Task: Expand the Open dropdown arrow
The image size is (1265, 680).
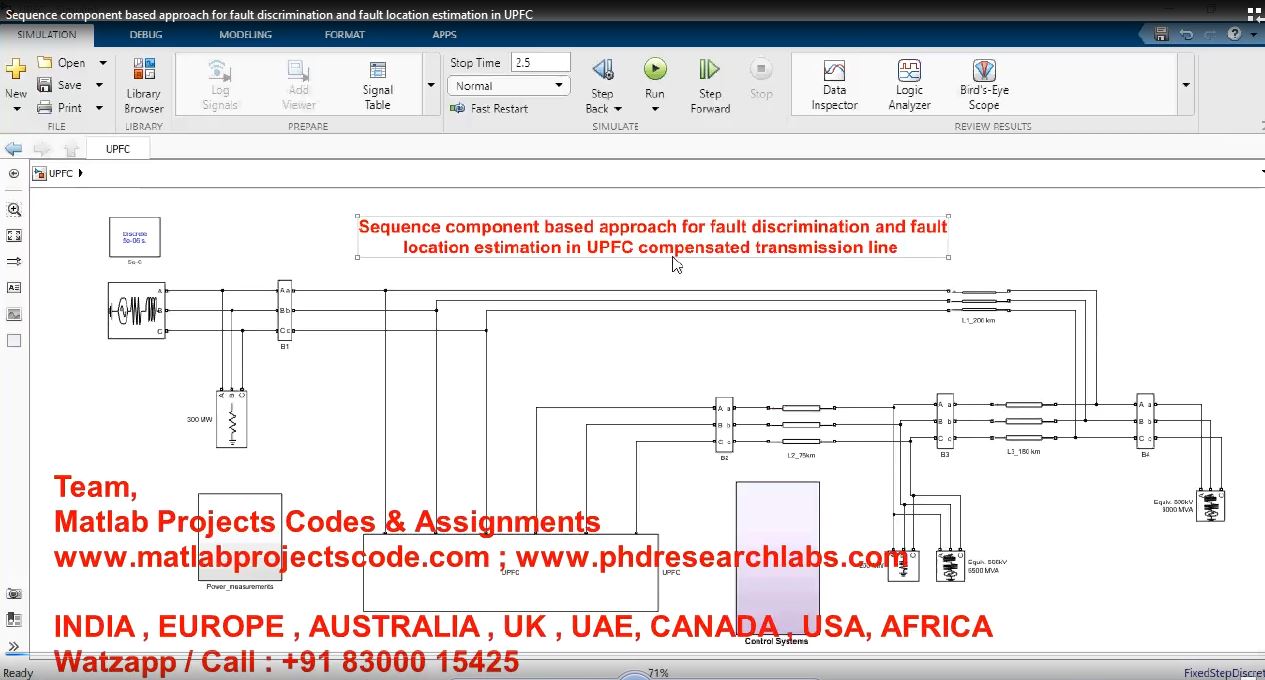Action: coord(102,62)
